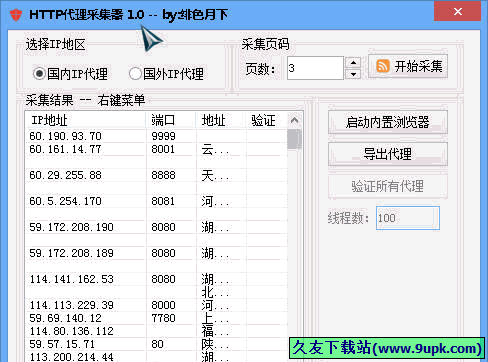This screenshot has width=488, height=362.
Task: Click address cell 天... in results
Action: pos(215,175)
